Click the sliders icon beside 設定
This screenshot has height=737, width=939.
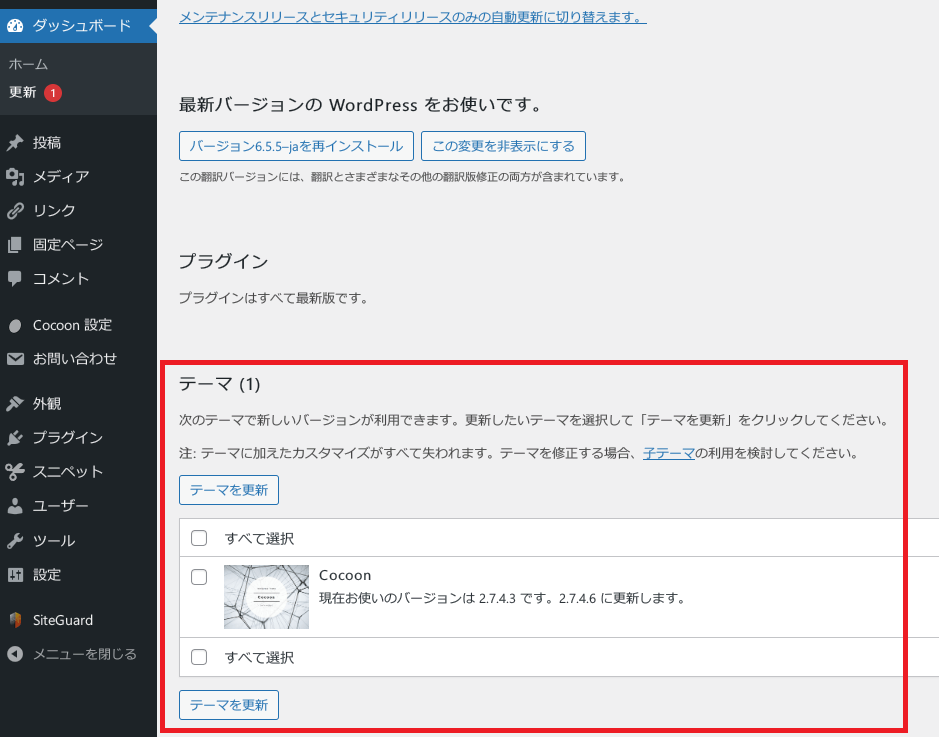click(15, 575)
